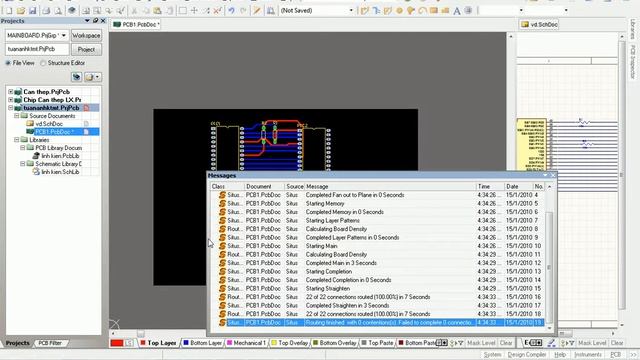Click the Projects panel refresh icon button
The width and height of the screenshot is (640, 360).
(76, 77)
